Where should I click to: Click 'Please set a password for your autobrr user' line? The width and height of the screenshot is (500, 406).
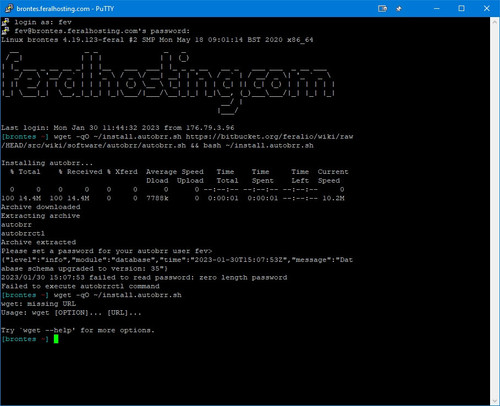tap(106, 251)
